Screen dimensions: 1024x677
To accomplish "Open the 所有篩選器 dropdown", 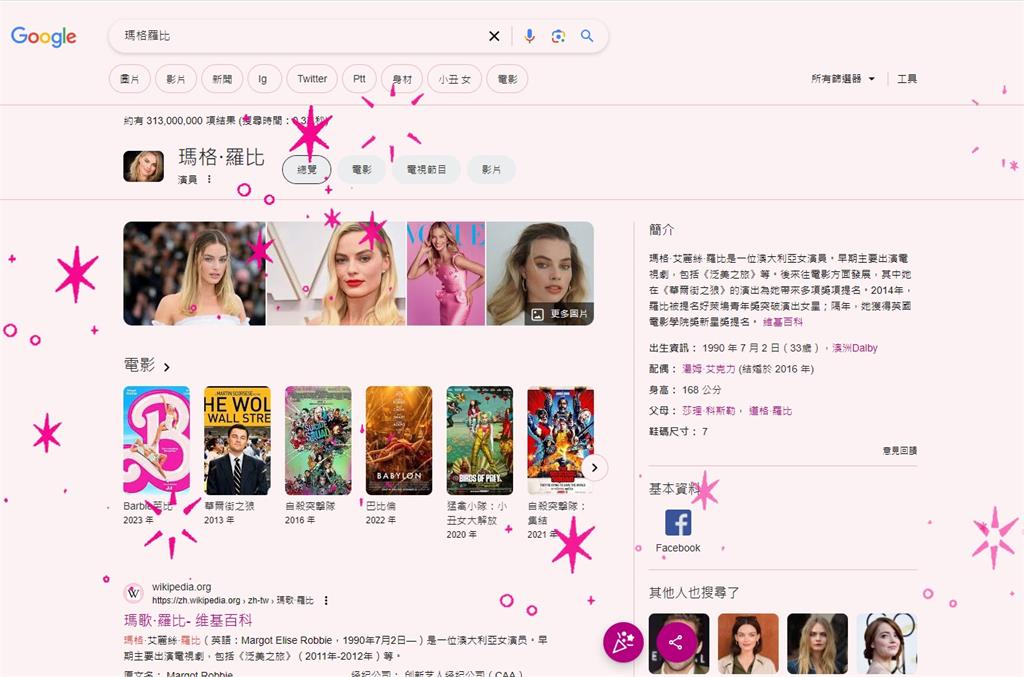I will (842, 79).
